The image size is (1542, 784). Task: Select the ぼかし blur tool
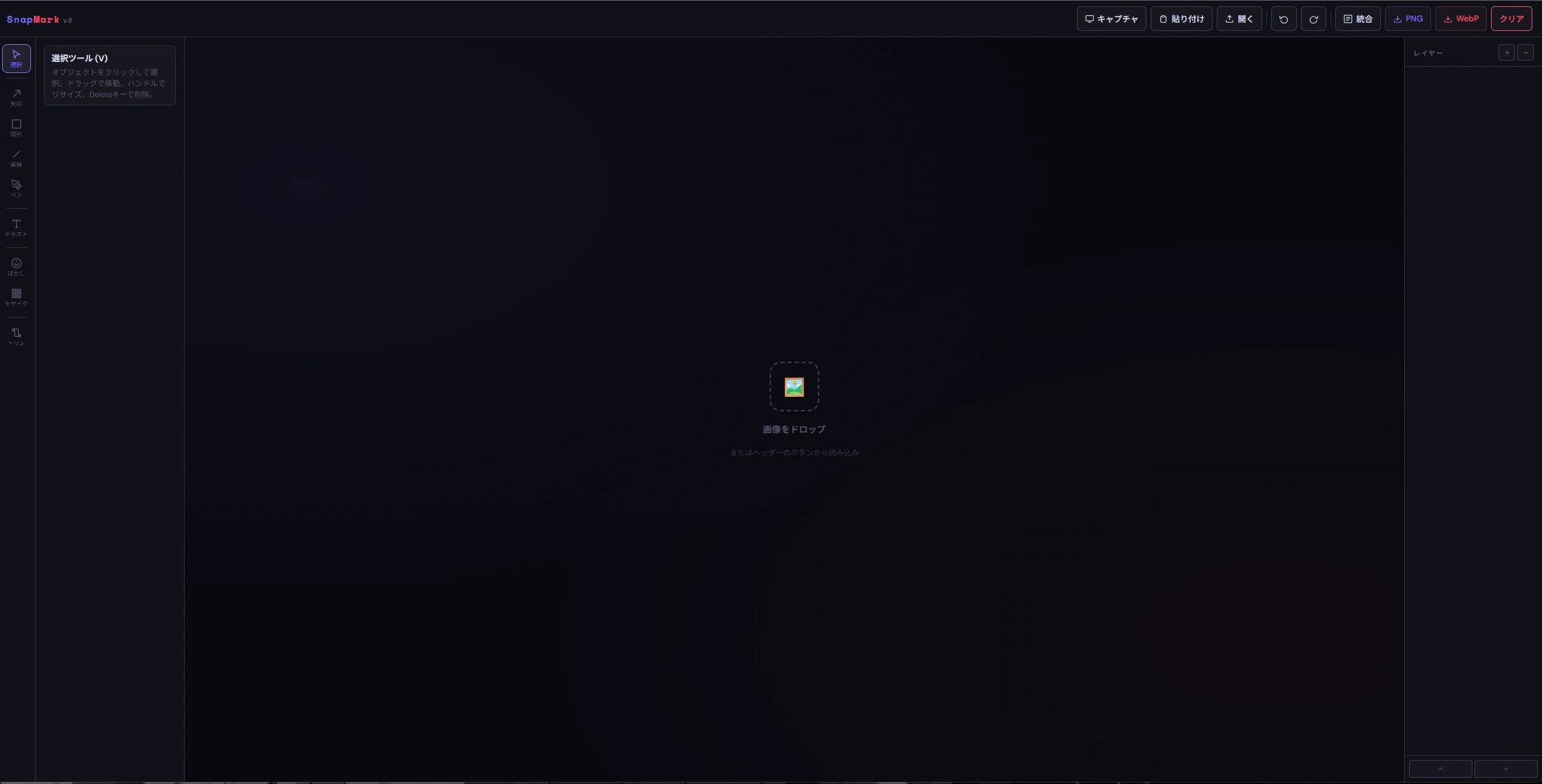(16, 267)
